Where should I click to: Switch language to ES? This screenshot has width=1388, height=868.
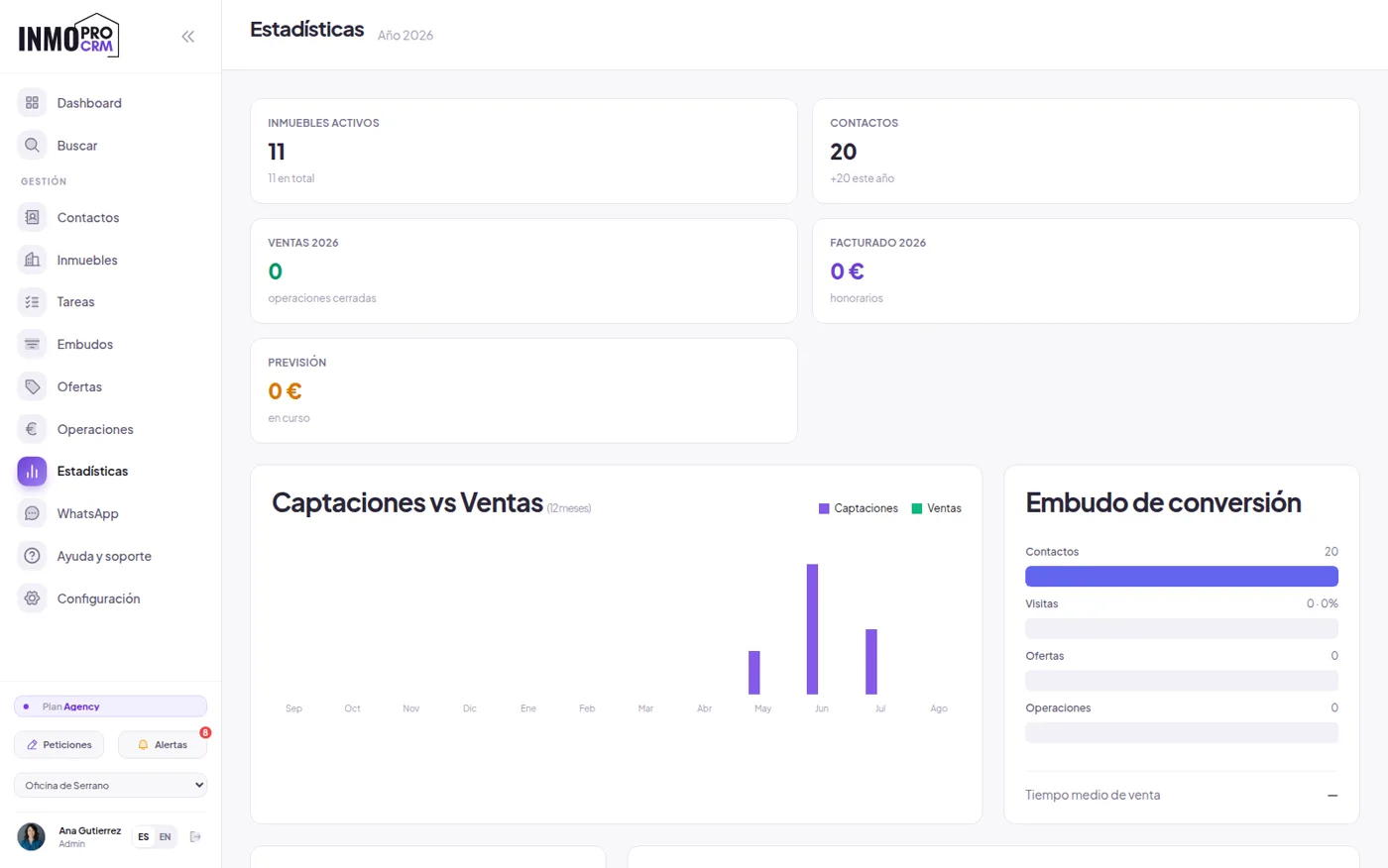144,837
